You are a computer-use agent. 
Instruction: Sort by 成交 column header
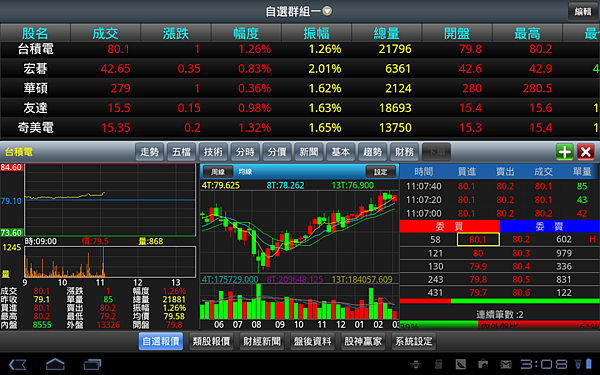click(106, 33)
